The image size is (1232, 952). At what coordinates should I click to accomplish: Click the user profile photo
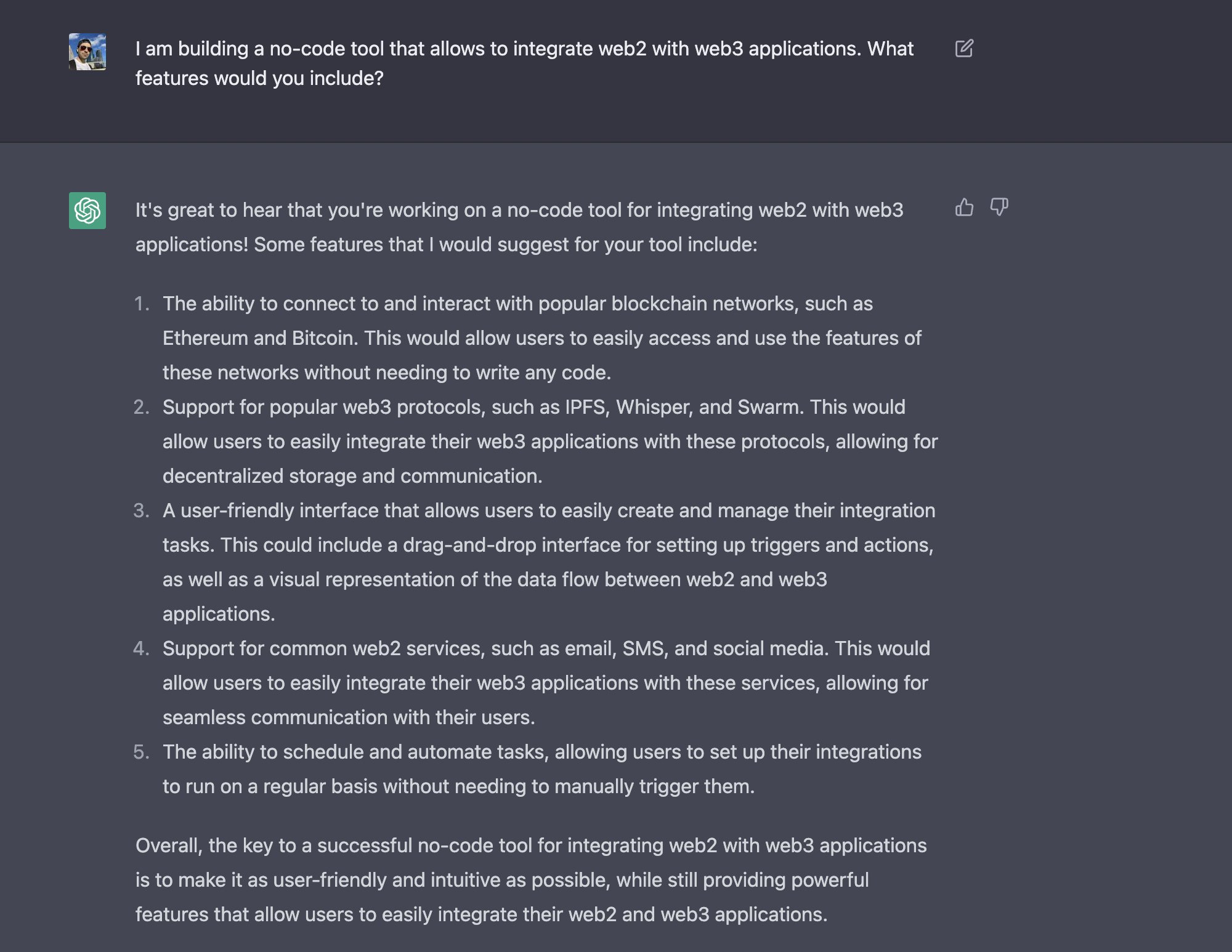[x=87, y=52]
